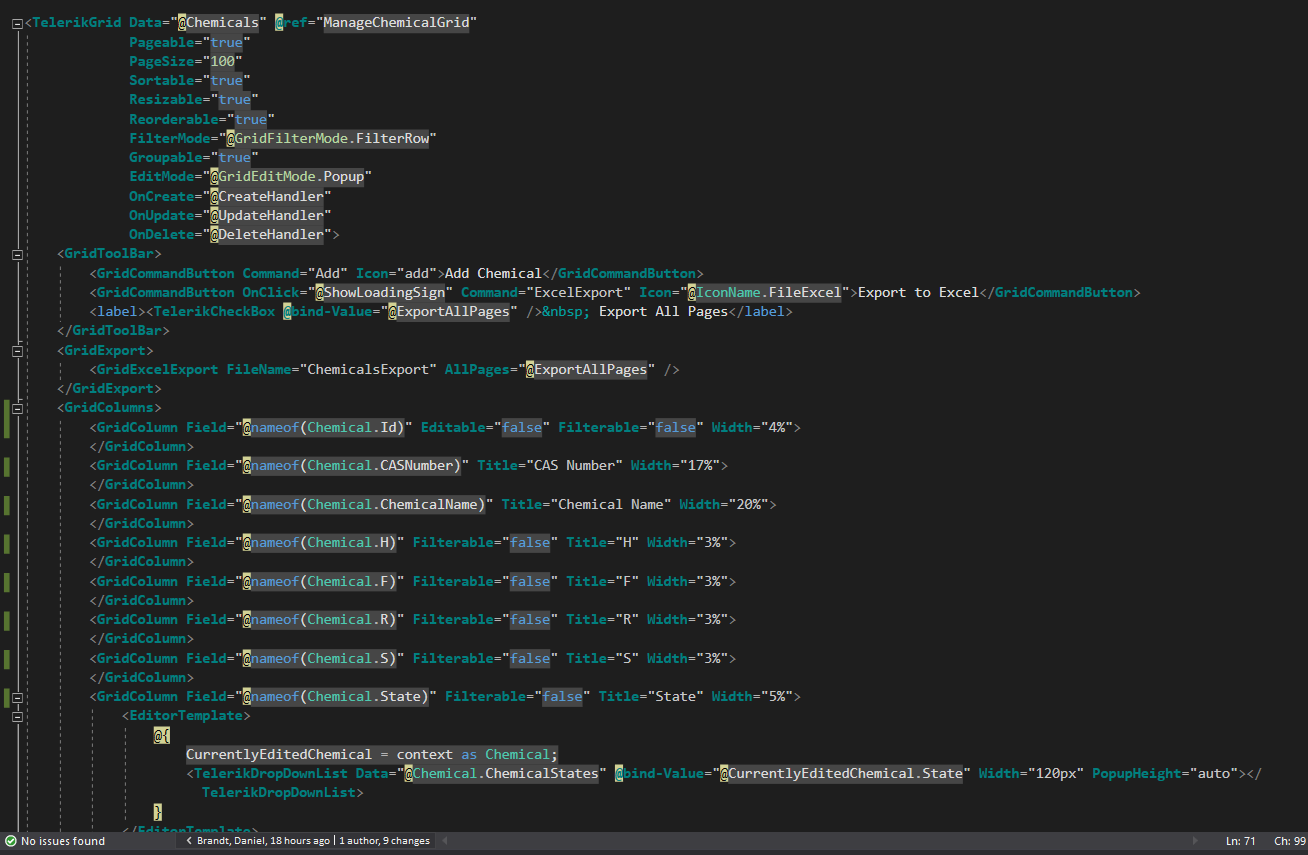Click nameof(Chemical.Id) field expression
Image resolution: width=1308 pixels, height=855 pixels.
pos(323,428)
